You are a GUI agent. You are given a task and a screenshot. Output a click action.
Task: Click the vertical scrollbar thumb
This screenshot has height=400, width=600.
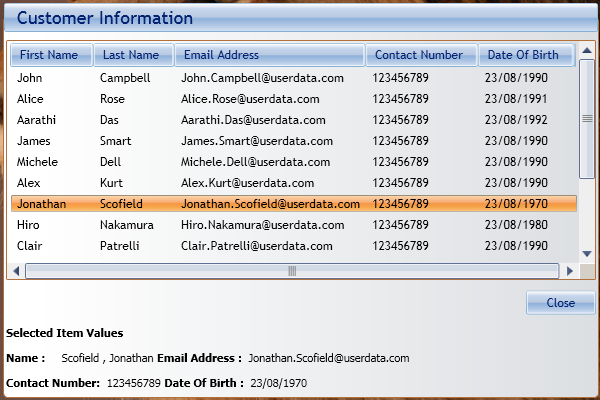(587, 119)
